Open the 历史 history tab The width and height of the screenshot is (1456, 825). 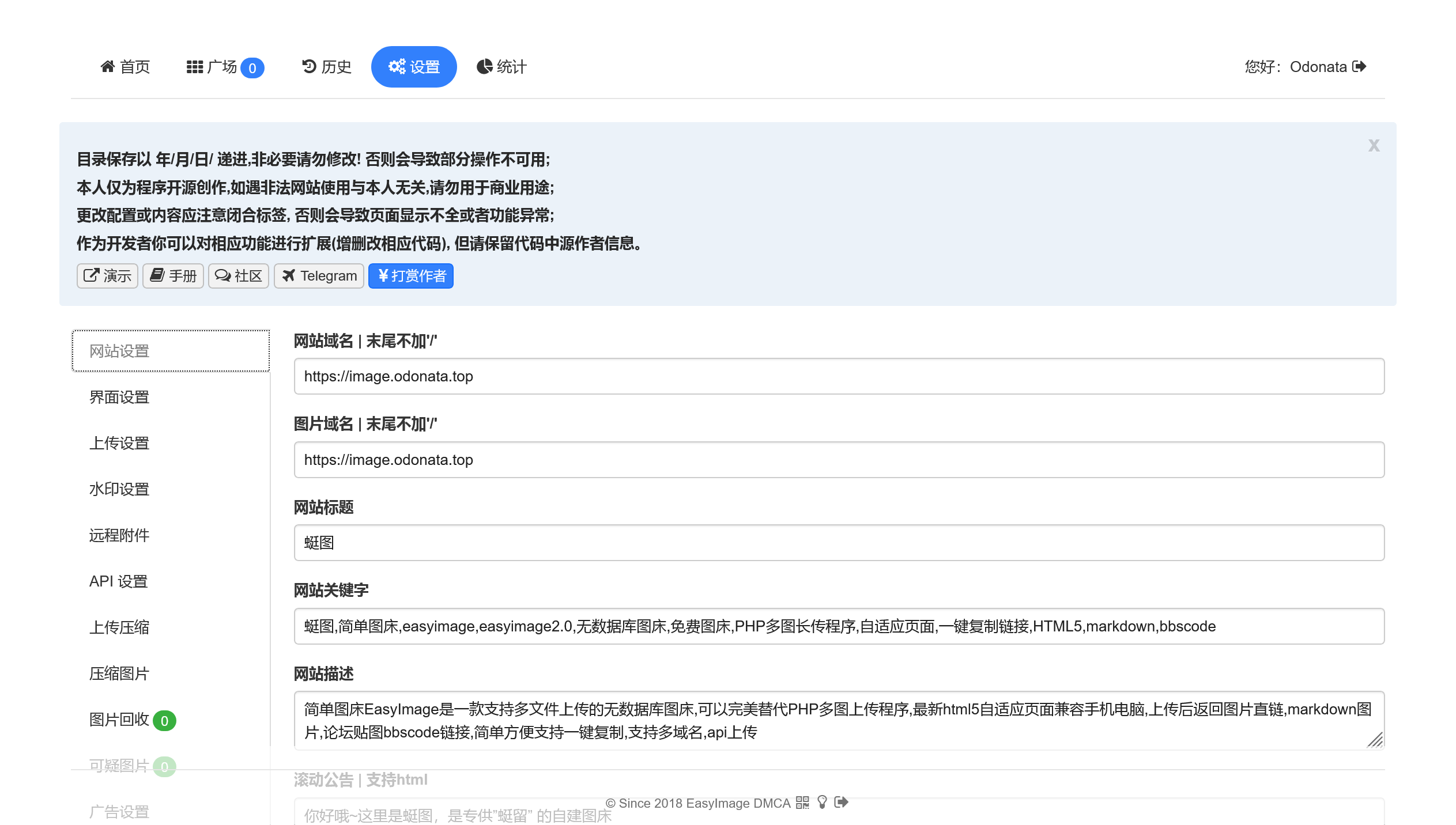click(x=326, y=67)
